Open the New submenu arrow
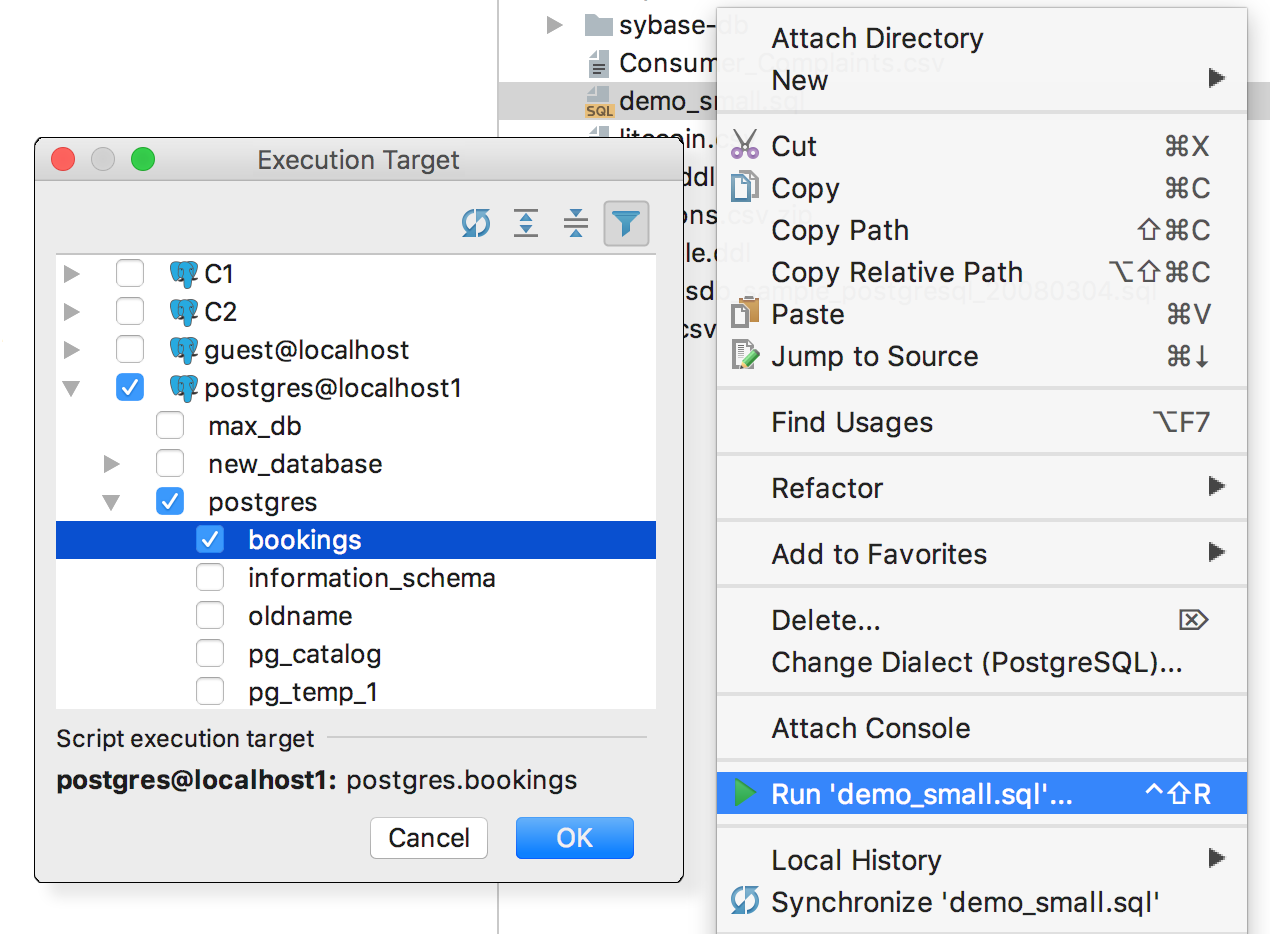The height and width of the screenshot is (934, 1270). pos(1216,78)
